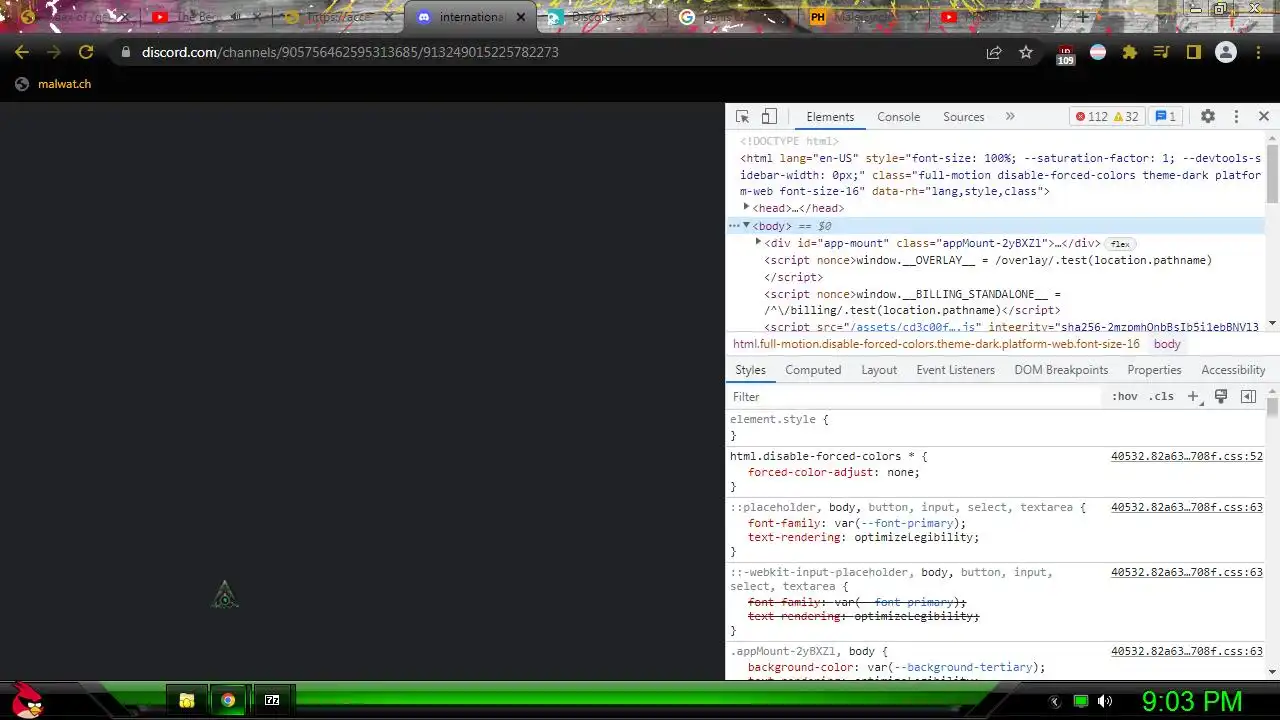
Task: Share this page icon in address bar
Action: coord(994,52)
